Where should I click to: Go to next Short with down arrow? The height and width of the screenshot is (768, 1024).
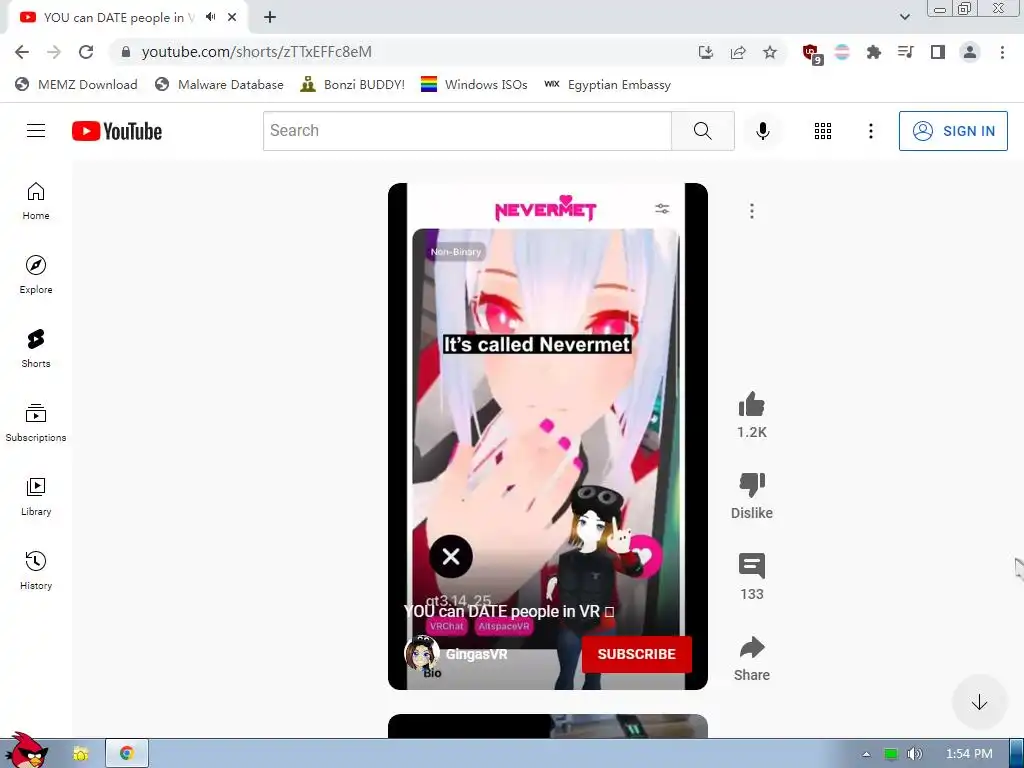[x=979, y=703]
